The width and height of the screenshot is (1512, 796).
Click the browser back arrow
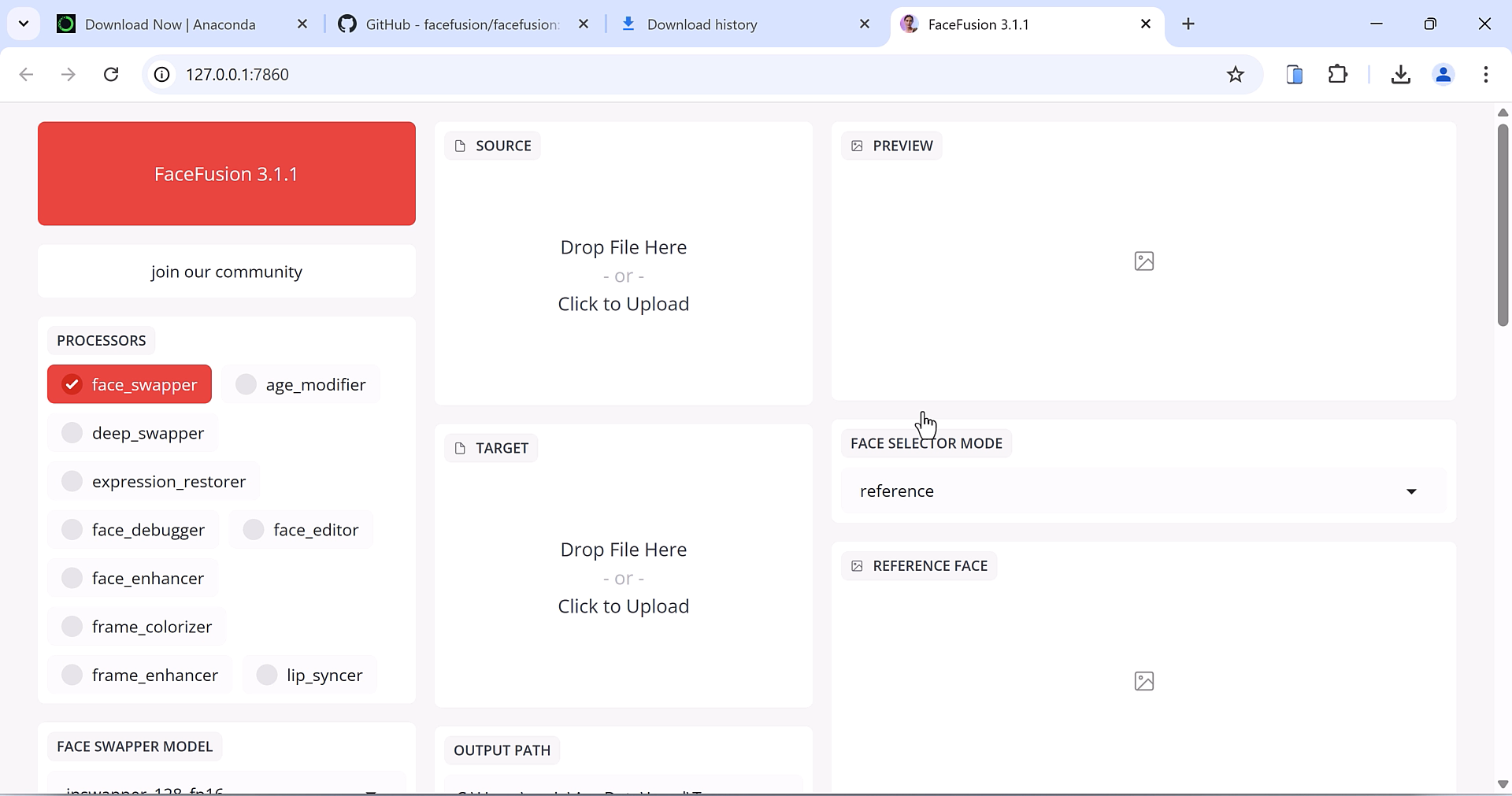coord(26,74)
